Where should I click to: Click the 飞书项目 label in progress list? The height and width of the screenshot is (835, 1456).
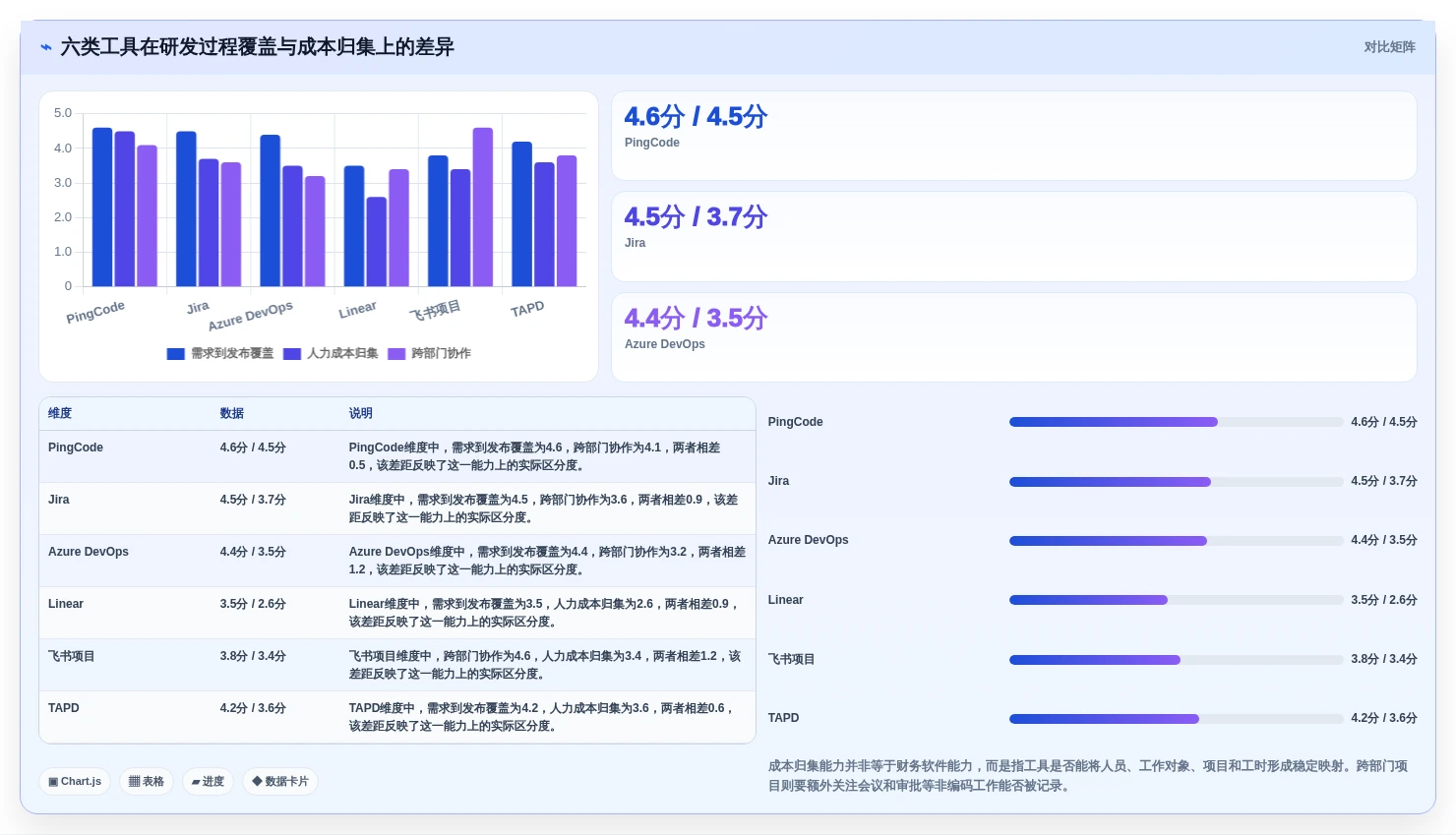click(792, 659)
